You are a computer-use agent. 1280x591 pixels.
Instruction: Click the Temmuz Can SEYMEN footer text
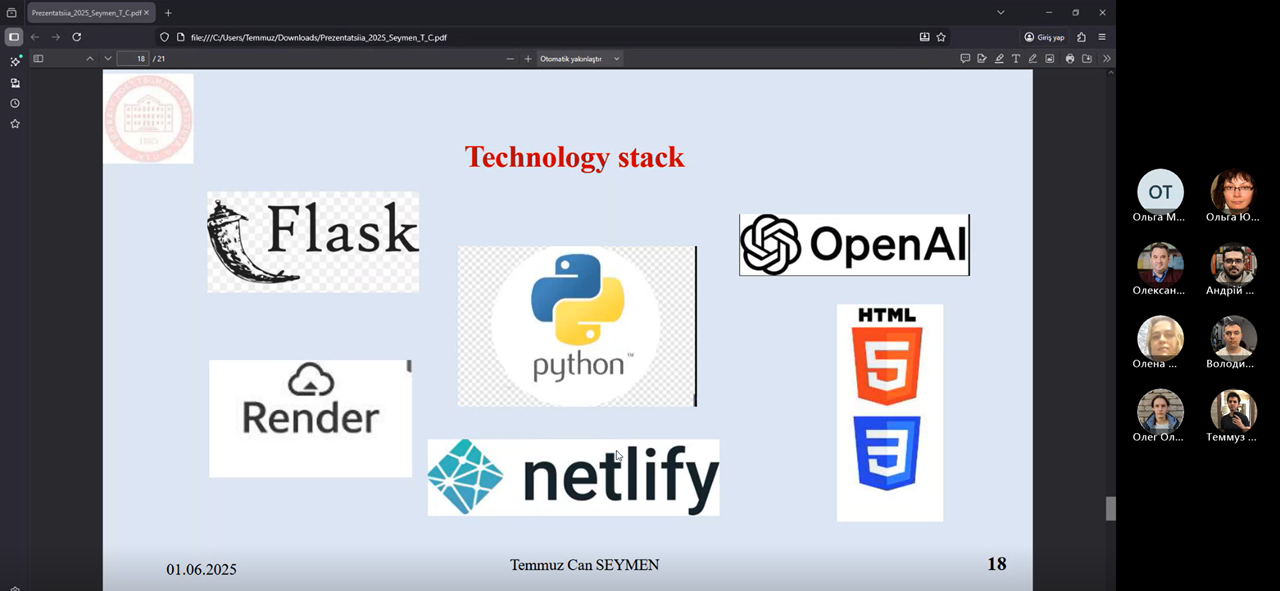pos(585,565)
